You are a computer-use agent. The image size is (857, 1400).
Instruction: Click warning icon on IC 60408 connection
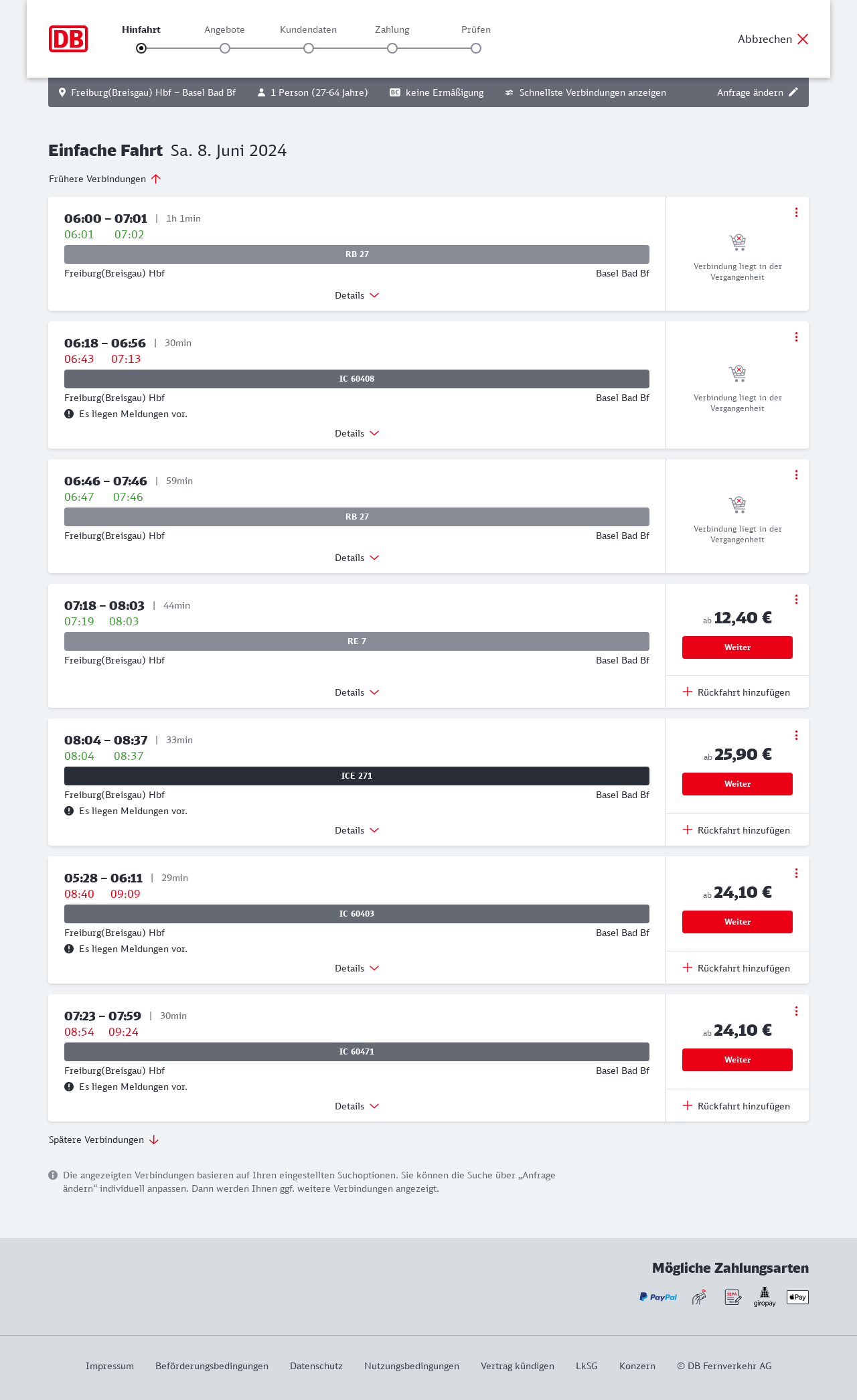coord(69,414)
